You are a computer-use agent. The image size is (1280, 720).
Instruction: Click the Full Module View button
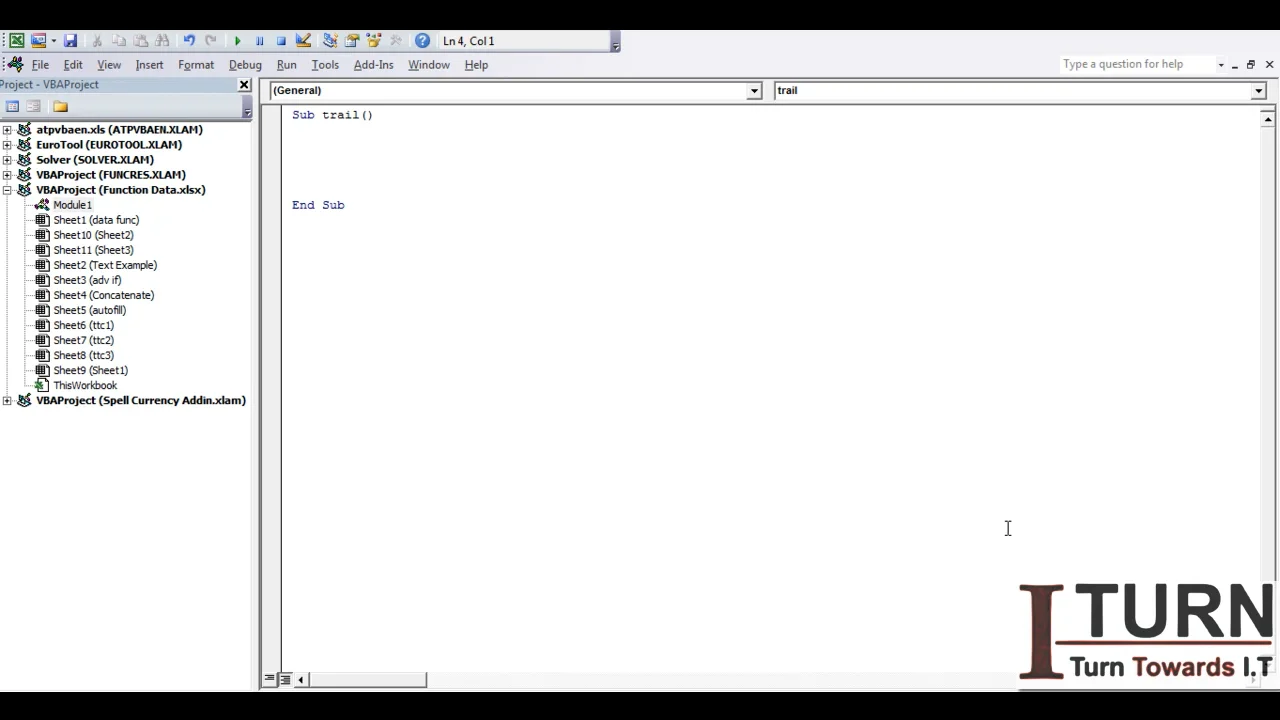pyautogui.click(x=285, y=680)
